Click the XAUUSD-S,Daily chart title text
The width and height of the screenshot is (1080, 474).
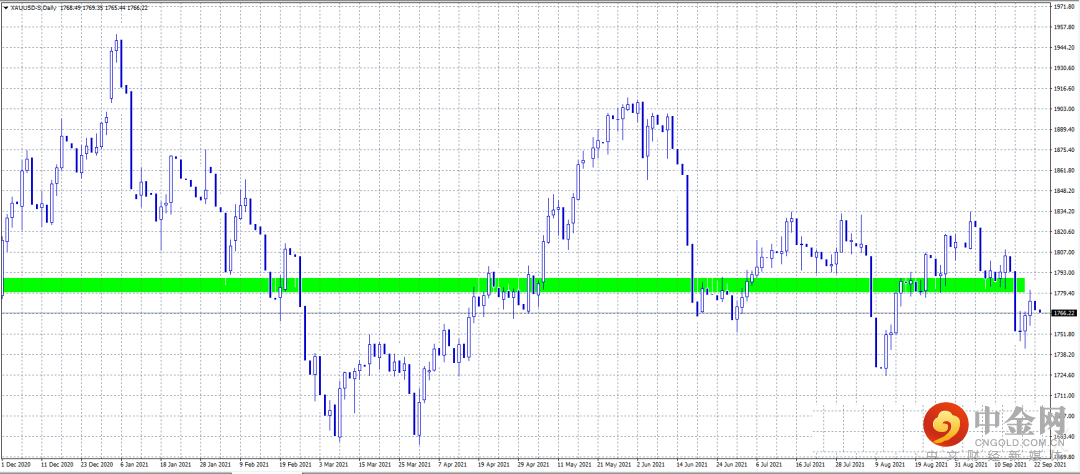(x=33, y=7)
